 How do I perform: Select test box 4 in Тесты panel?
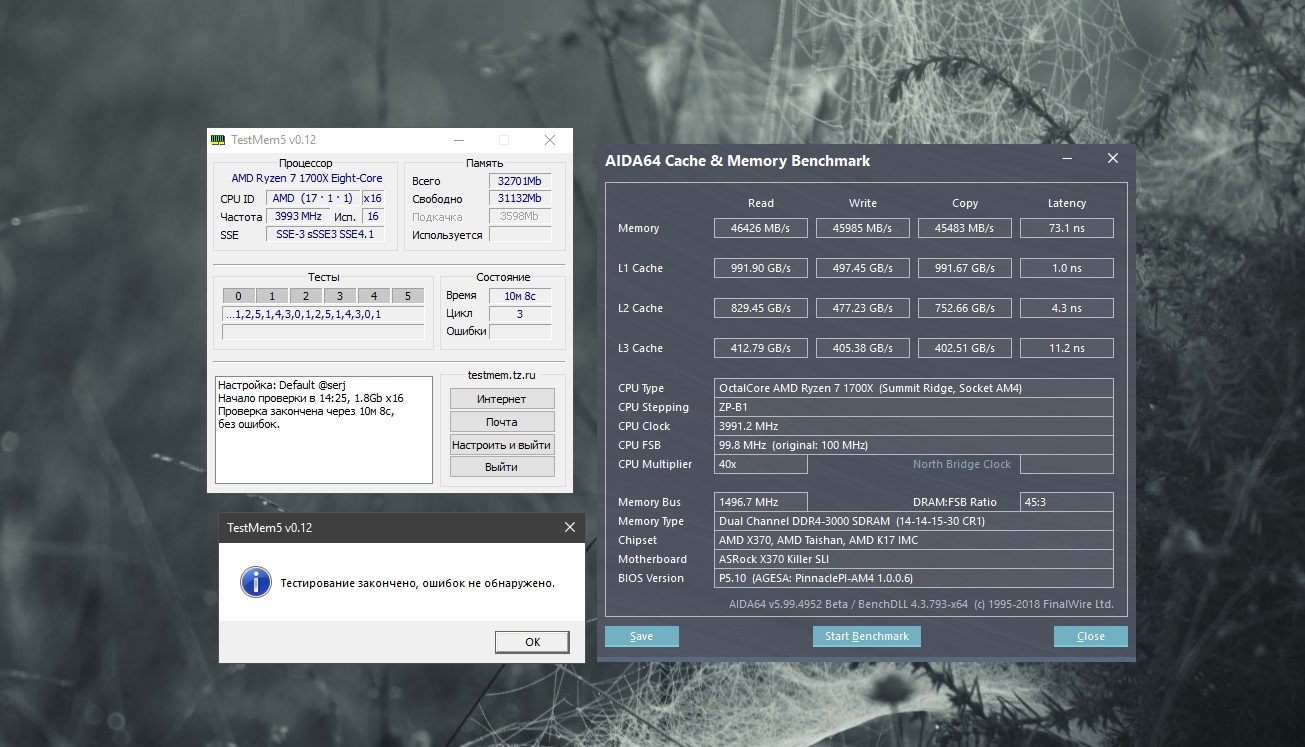point(374,296)
